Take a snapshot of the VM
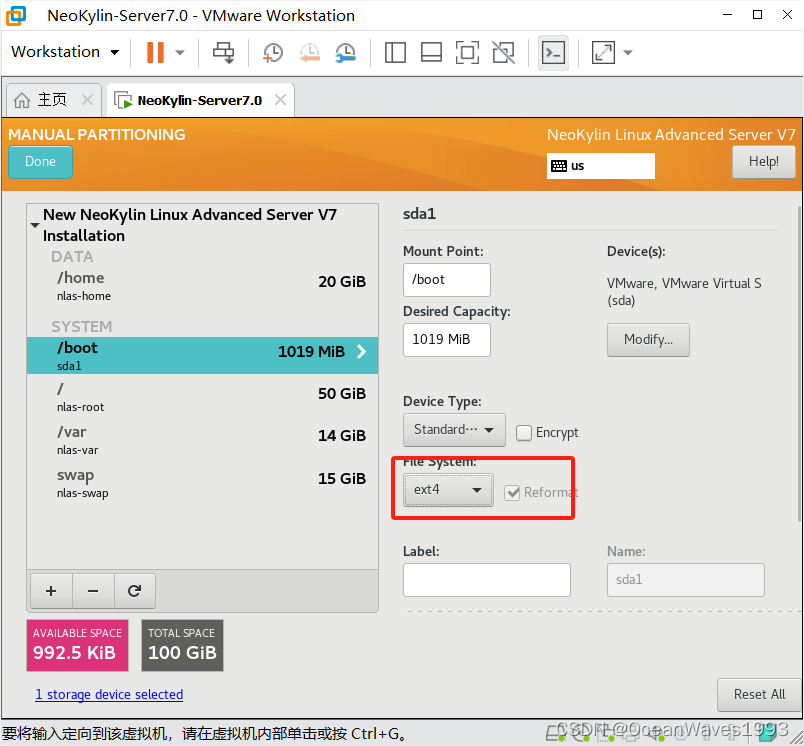 272,52
